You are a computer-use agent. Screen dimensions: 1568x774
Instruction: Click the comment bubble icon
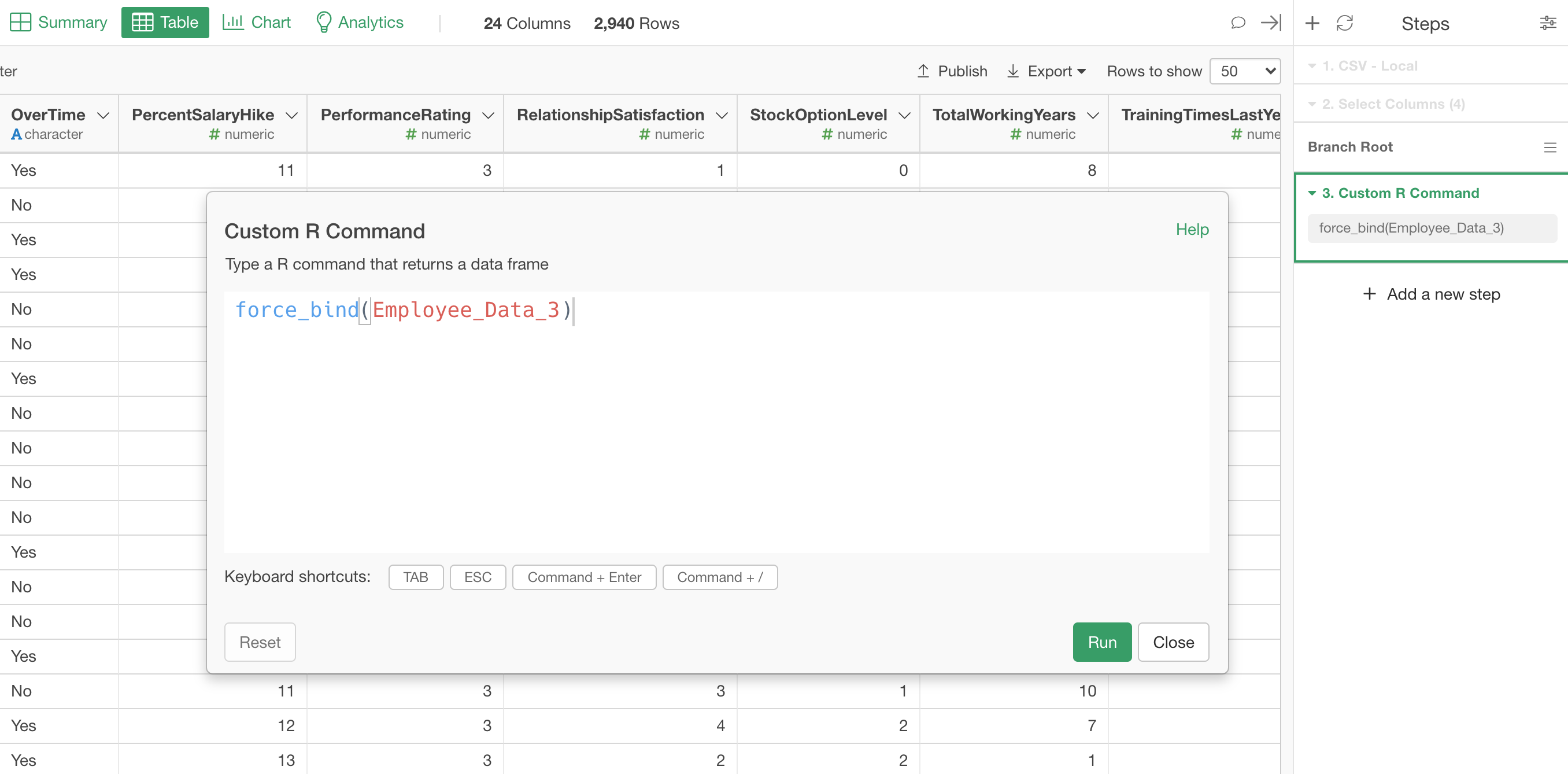[1238, 23]
